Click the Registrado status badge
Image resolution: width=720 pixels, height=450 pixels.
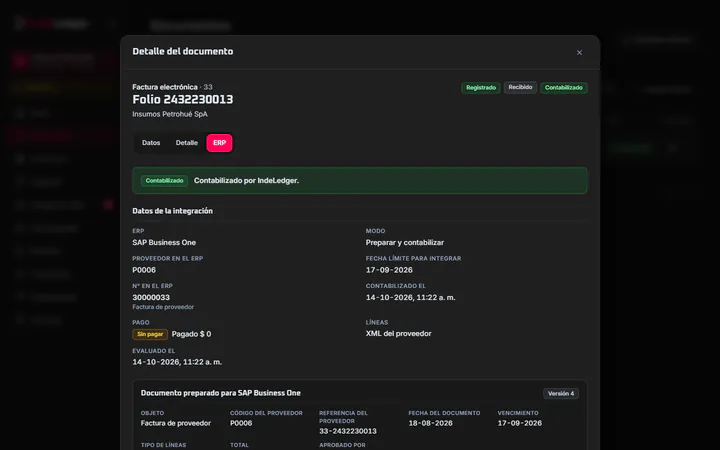(x=481, y=88)
